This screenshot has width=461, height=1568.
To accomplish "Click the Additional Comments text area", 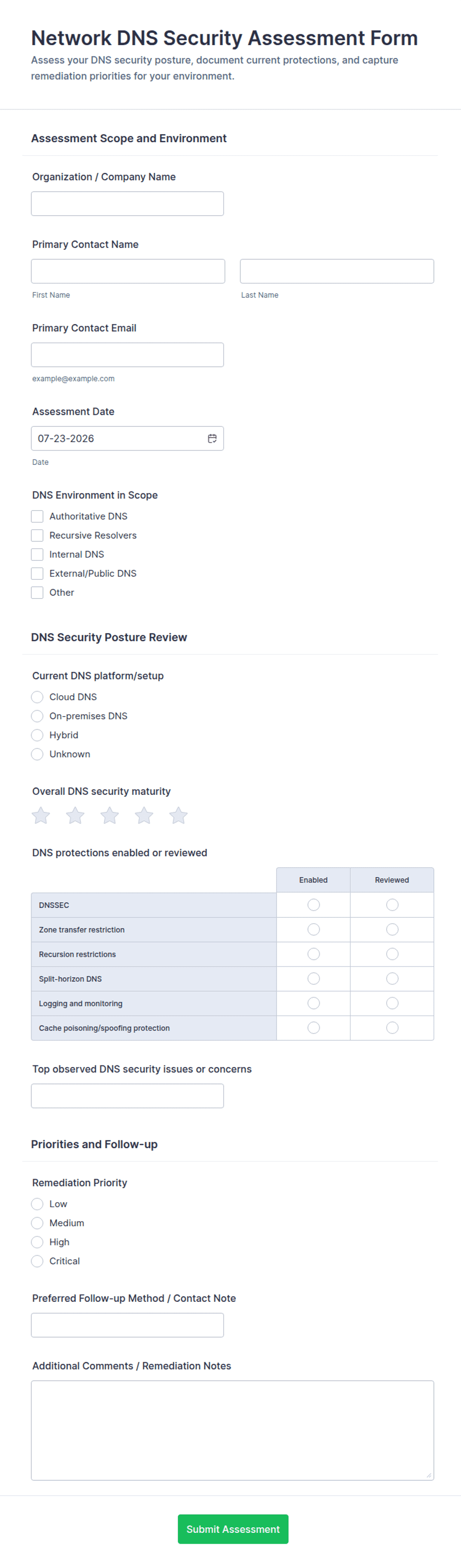I will tap(232, 1430).
